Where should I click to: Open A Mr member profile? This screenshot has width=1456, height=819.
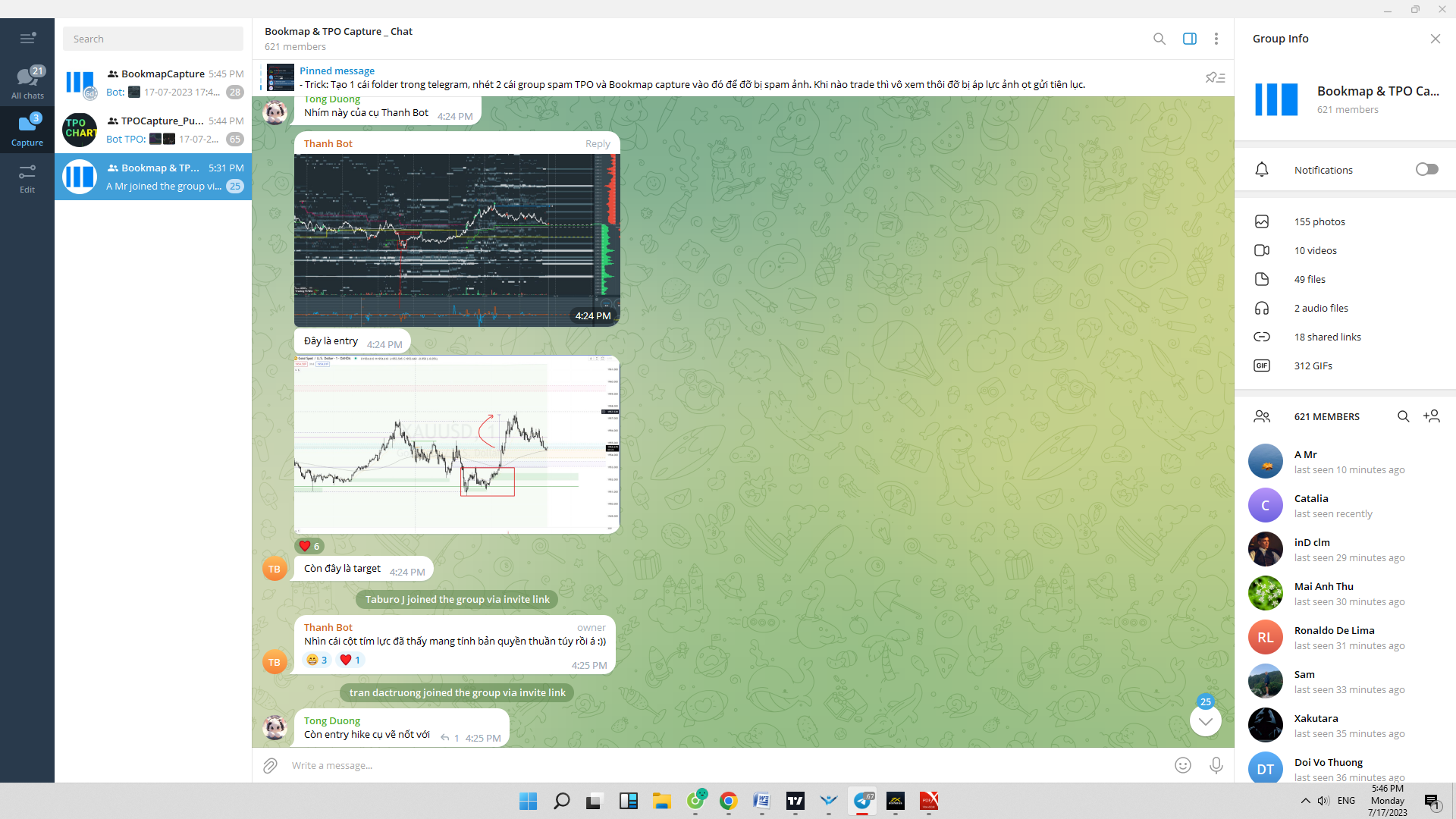tap(1345, 461)
